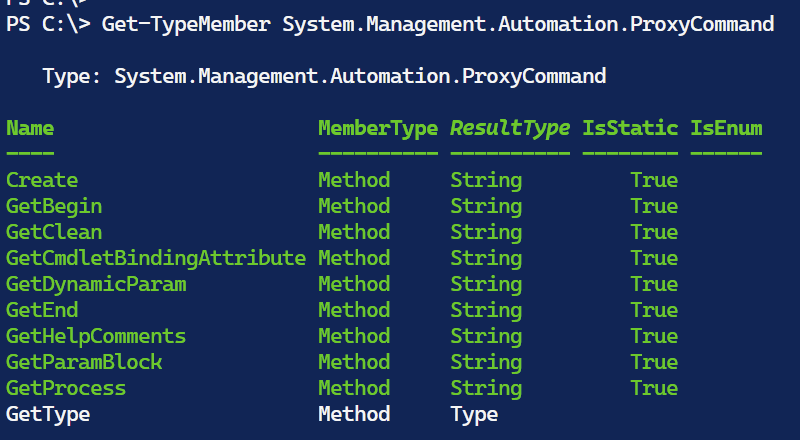Click the True value in Create row
Viewport: 800px width, 440px height.
pos(654,180)
